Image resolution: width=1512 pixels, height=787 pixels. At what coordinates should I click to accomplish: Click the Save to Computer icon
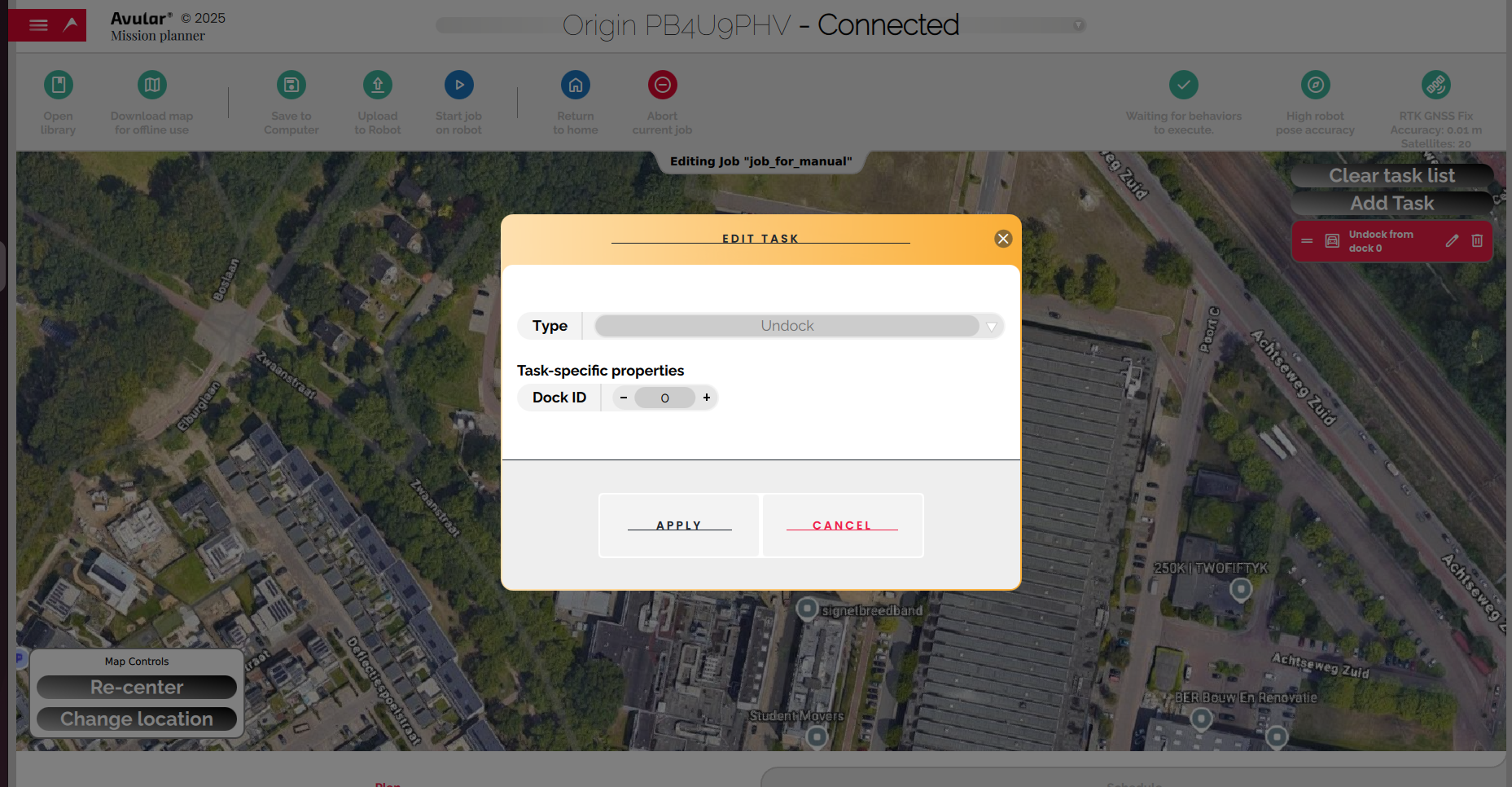(291, 85)
